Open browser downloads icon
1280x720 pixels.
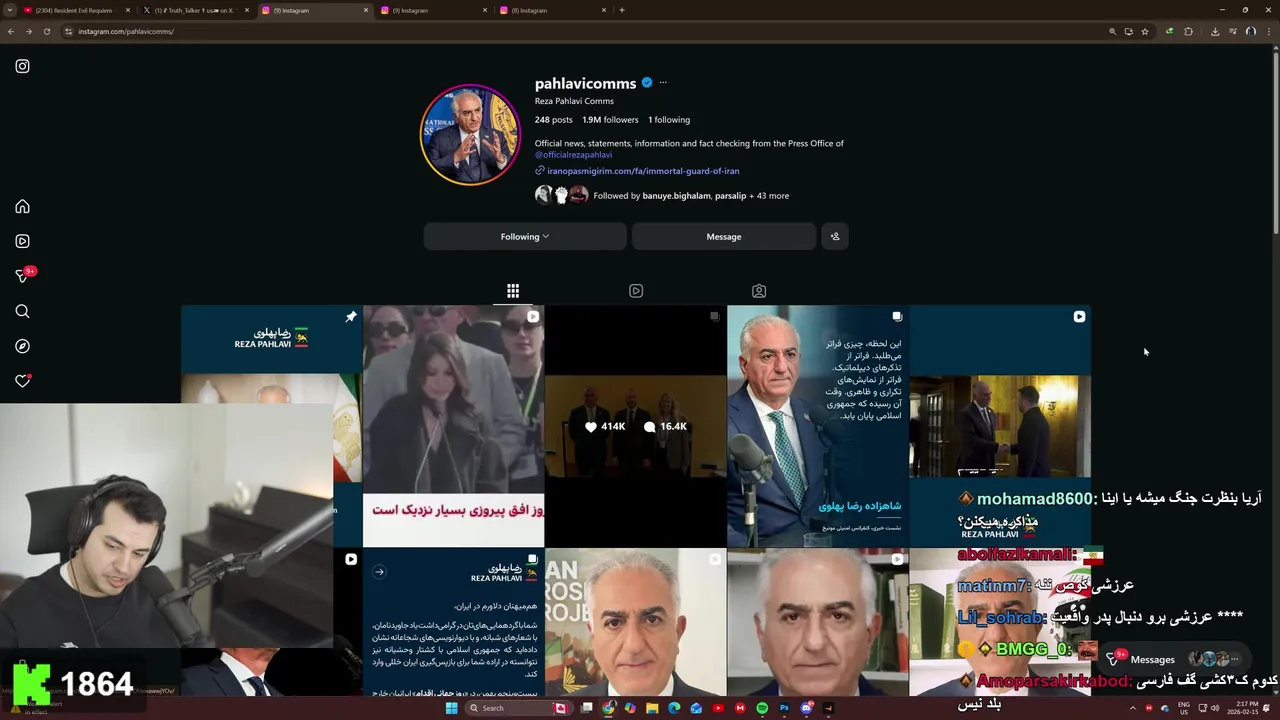click(1215, 31)
